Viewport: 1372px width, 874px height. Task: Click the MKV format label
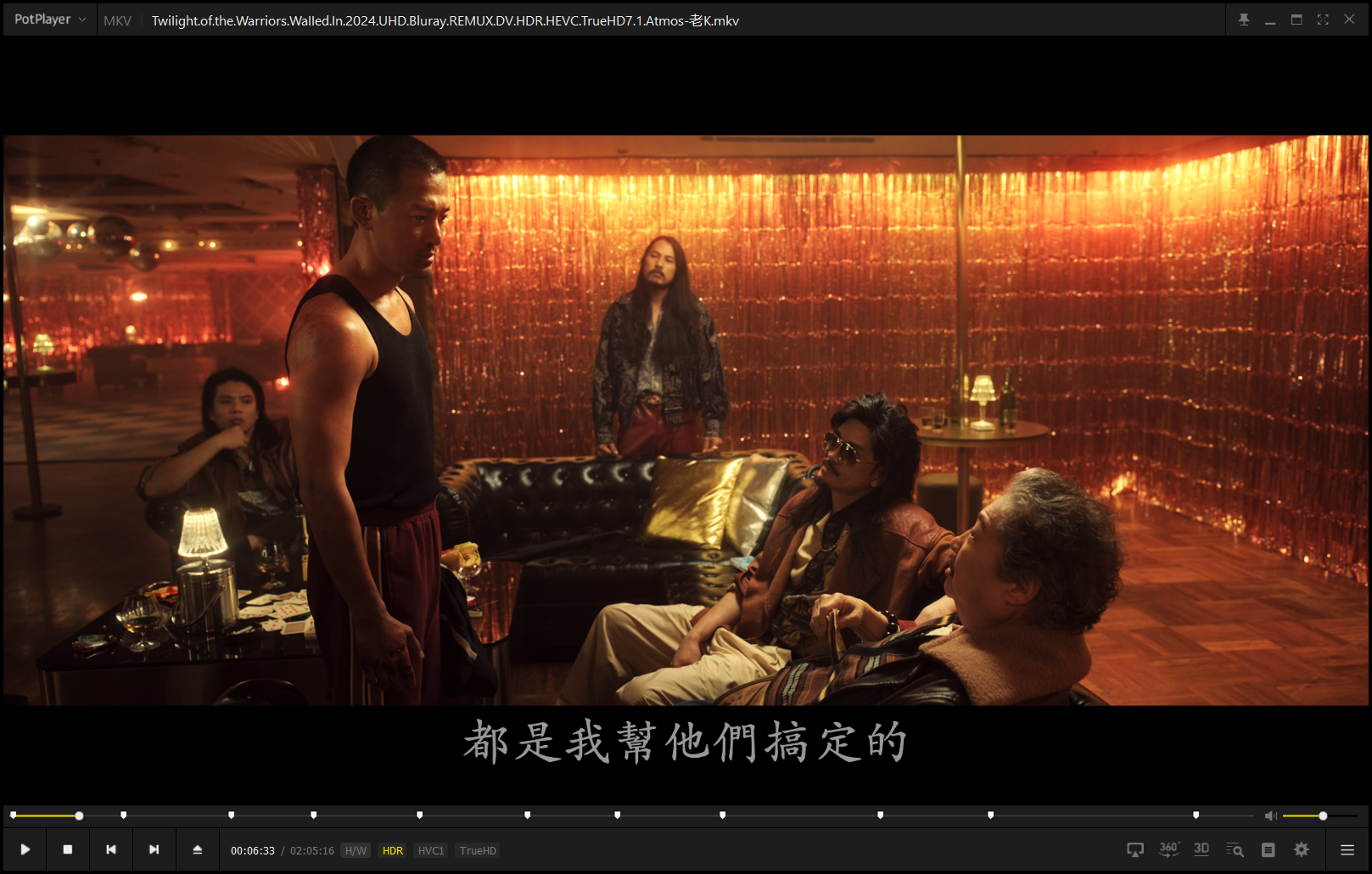tap(117, 20)
